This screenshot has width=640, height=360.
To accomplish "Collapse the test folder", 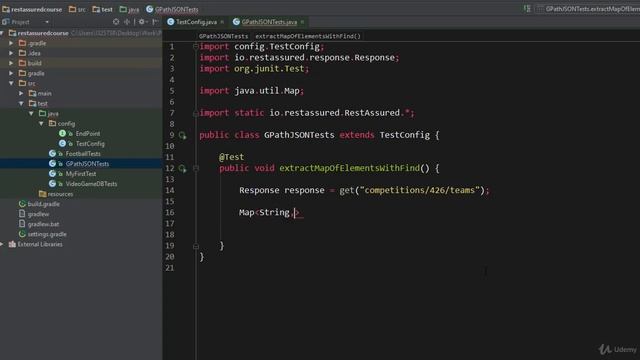I will 21,104.
